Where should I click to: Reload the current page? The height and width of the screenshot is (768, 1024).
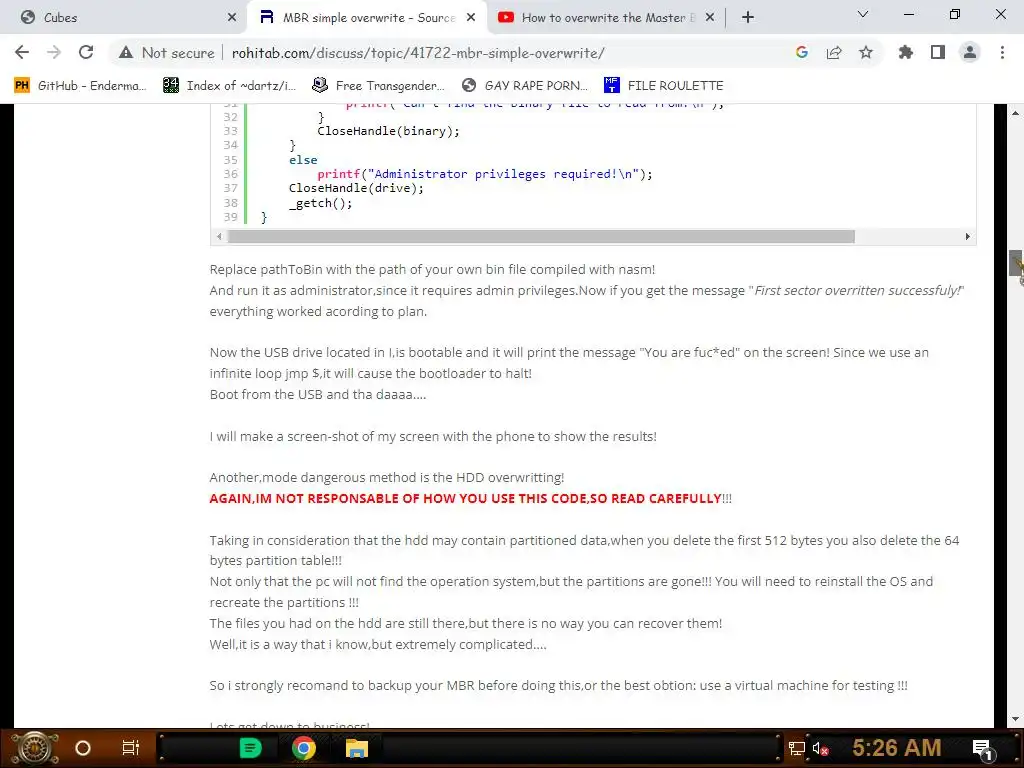(86, 52)
